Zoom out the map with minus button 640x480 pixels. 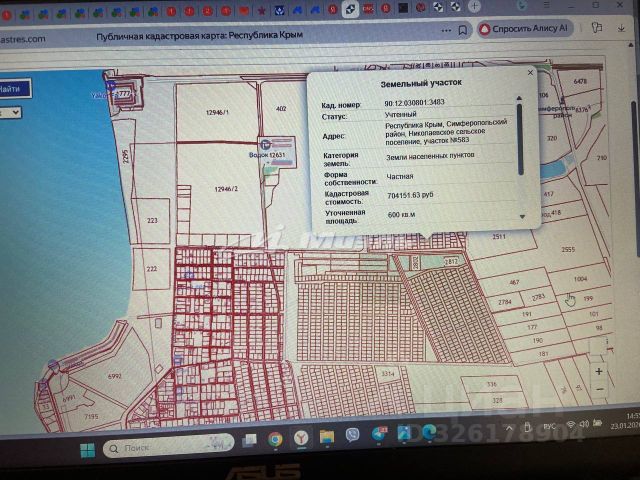click(599, 389)
